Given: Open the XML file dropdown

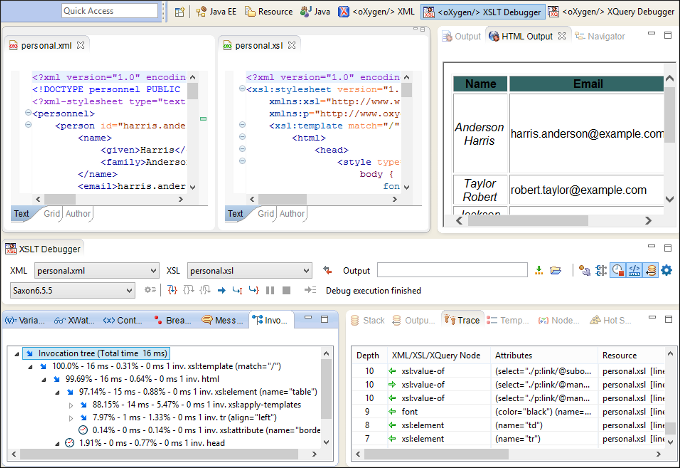Looking at the screenshot, I should pos(152,270).
